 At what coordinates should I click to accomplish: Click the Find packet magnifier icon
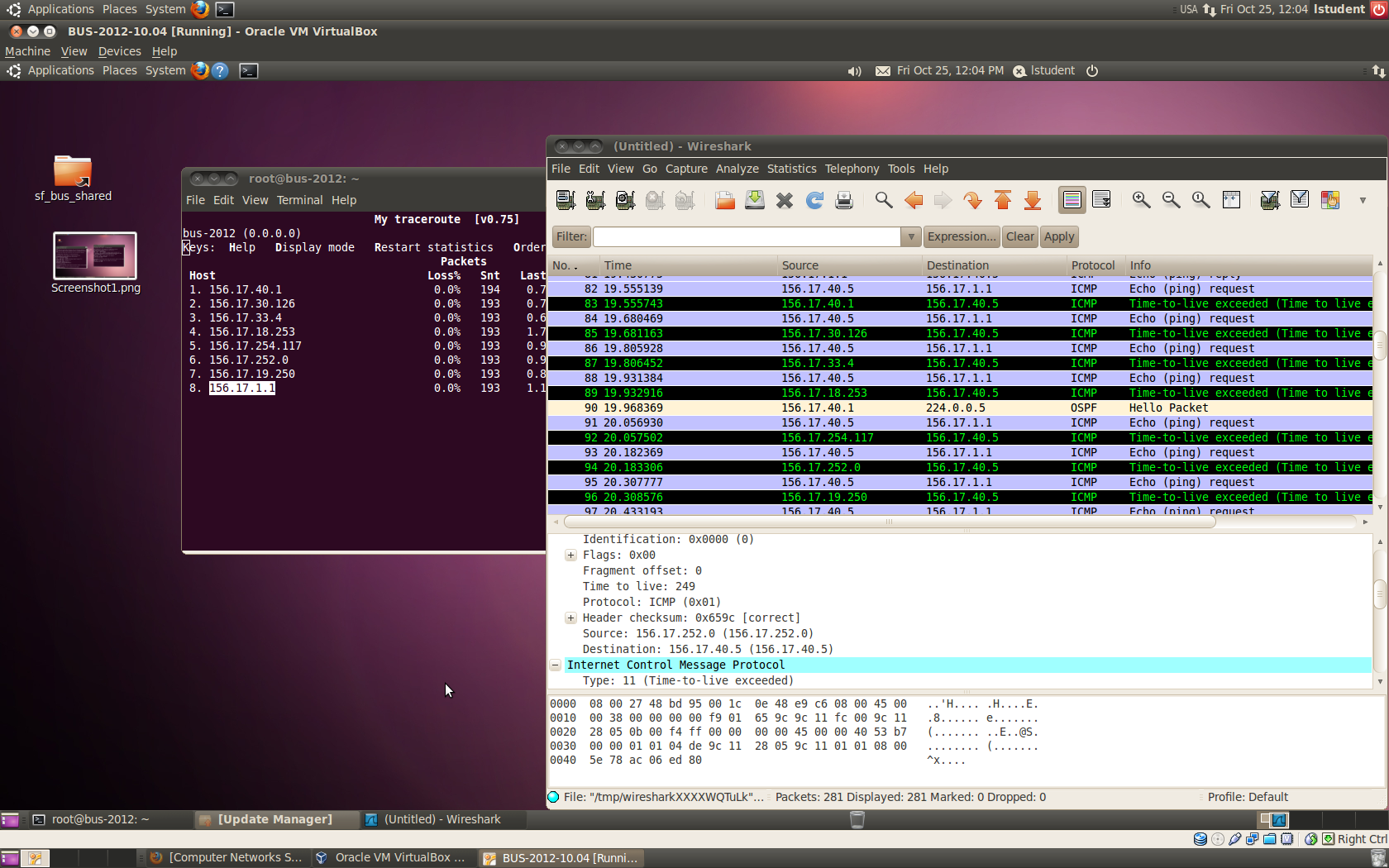pyautogui.click(x=883, y=200)
